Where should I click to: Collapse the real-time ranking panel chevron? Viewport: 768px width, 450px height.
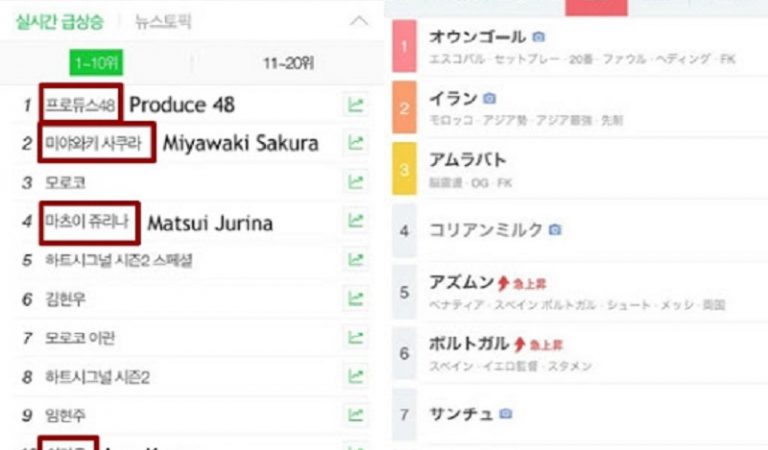pos(359,21)
